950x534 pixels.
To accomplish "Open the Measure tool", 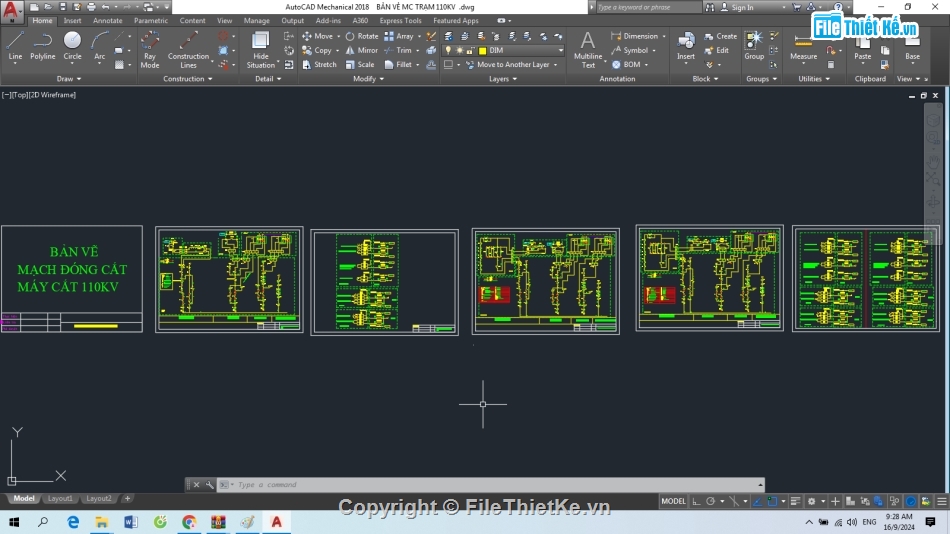I will pos(803,46).
